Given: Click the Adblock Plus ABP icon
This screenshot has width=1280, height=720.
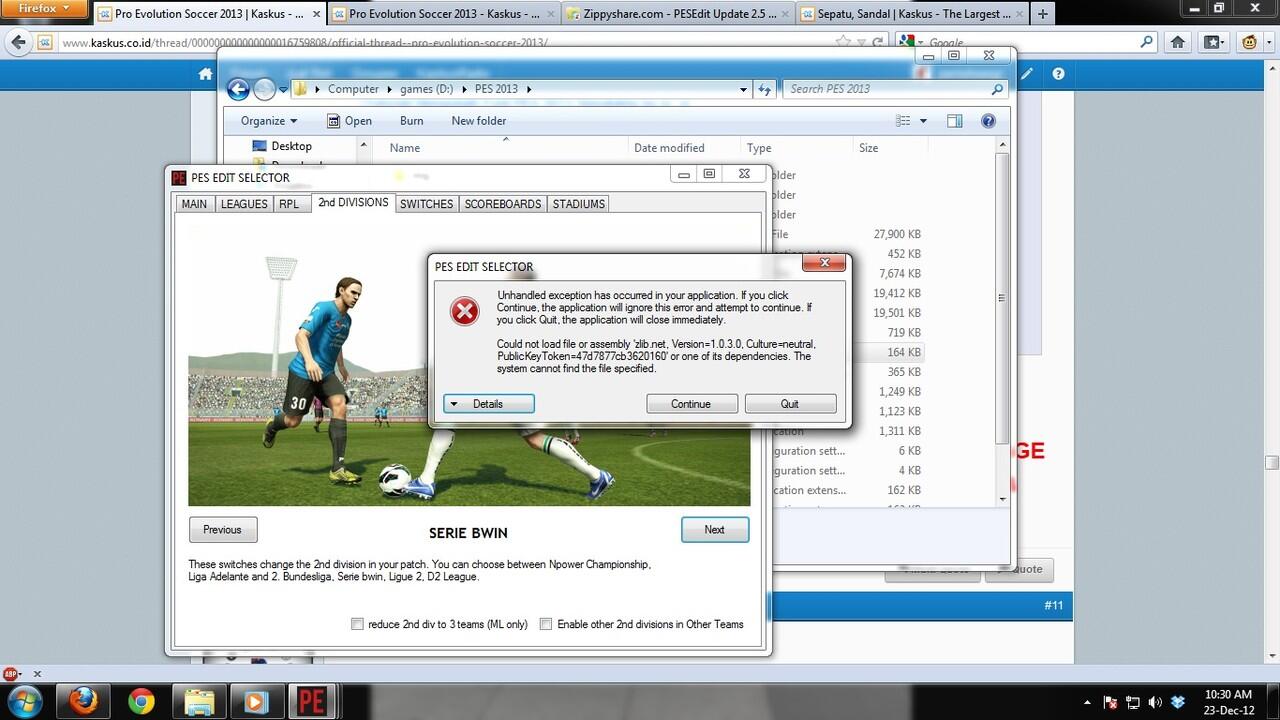Looking at the screenshot, I should pyautogui.click(x=11, y=674).
